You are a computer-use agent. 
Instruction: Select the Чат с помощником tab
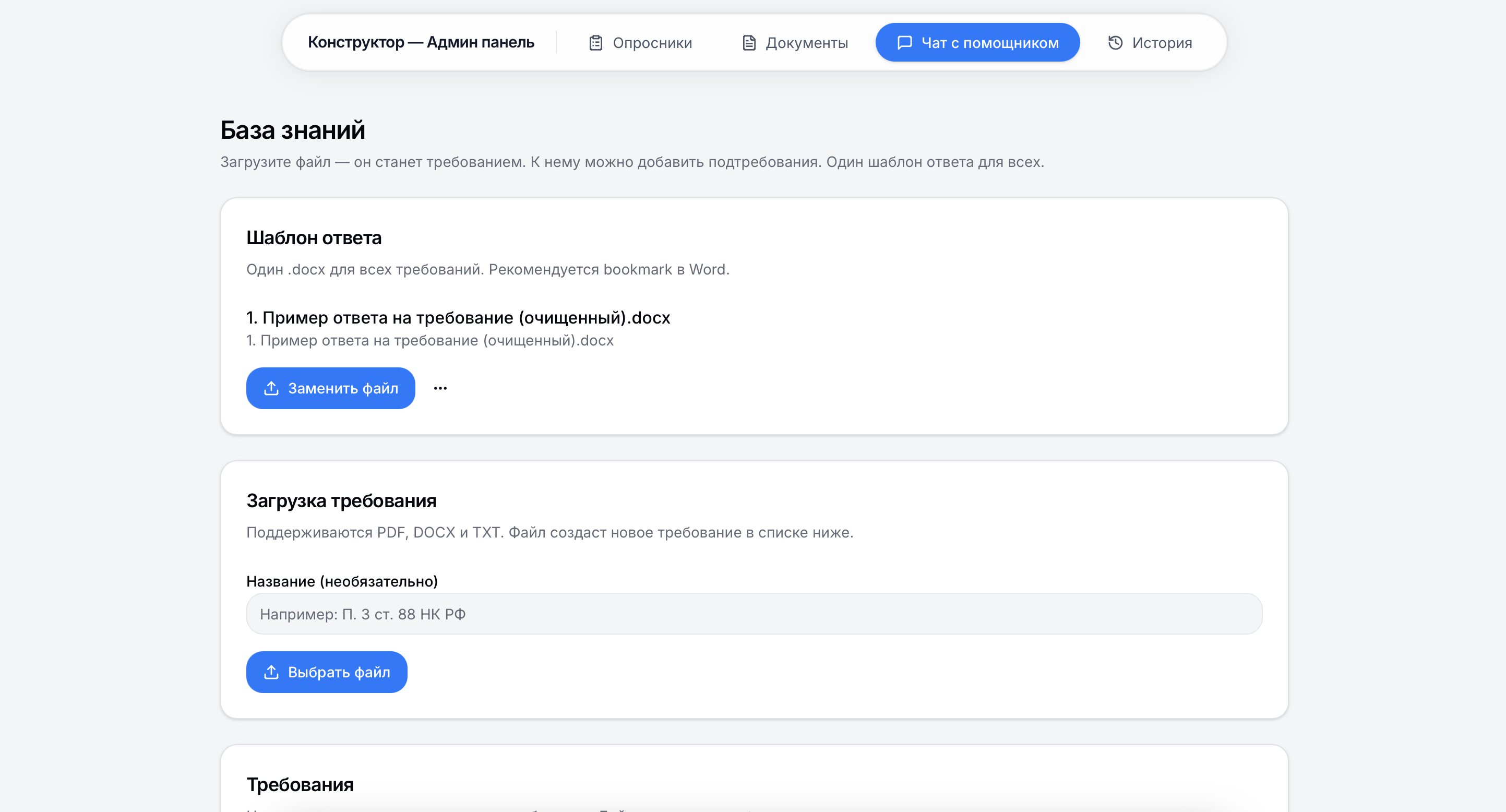pos(977,43)
